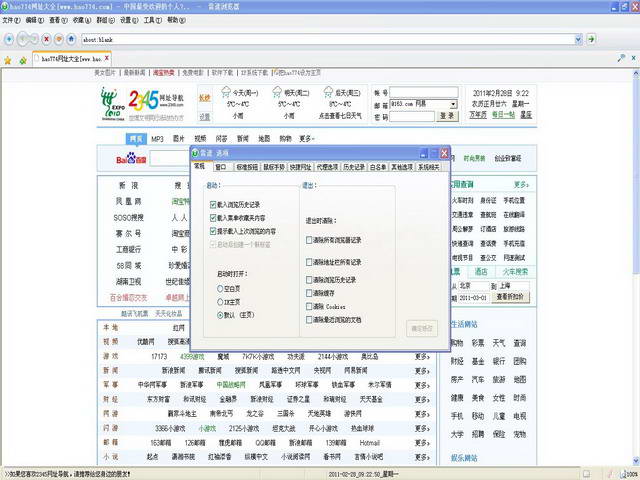This screenshot has height=480, width=640.
Task: Refresh the page with the orange icon
Action: 59,39
